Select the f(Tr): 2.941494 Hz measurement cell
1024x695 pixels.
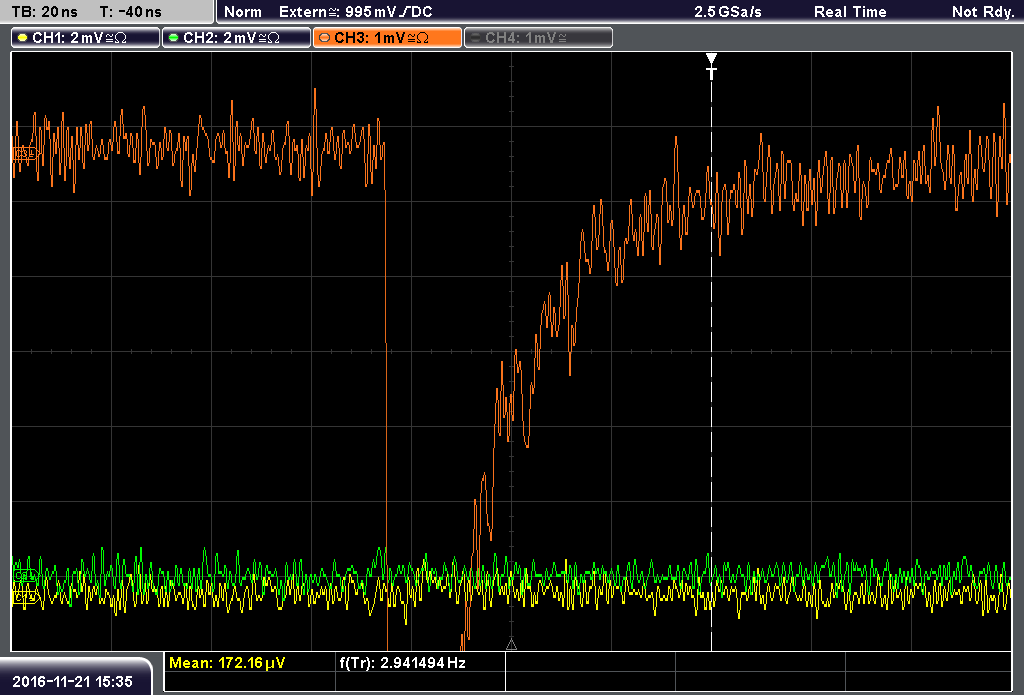(421, 663)
